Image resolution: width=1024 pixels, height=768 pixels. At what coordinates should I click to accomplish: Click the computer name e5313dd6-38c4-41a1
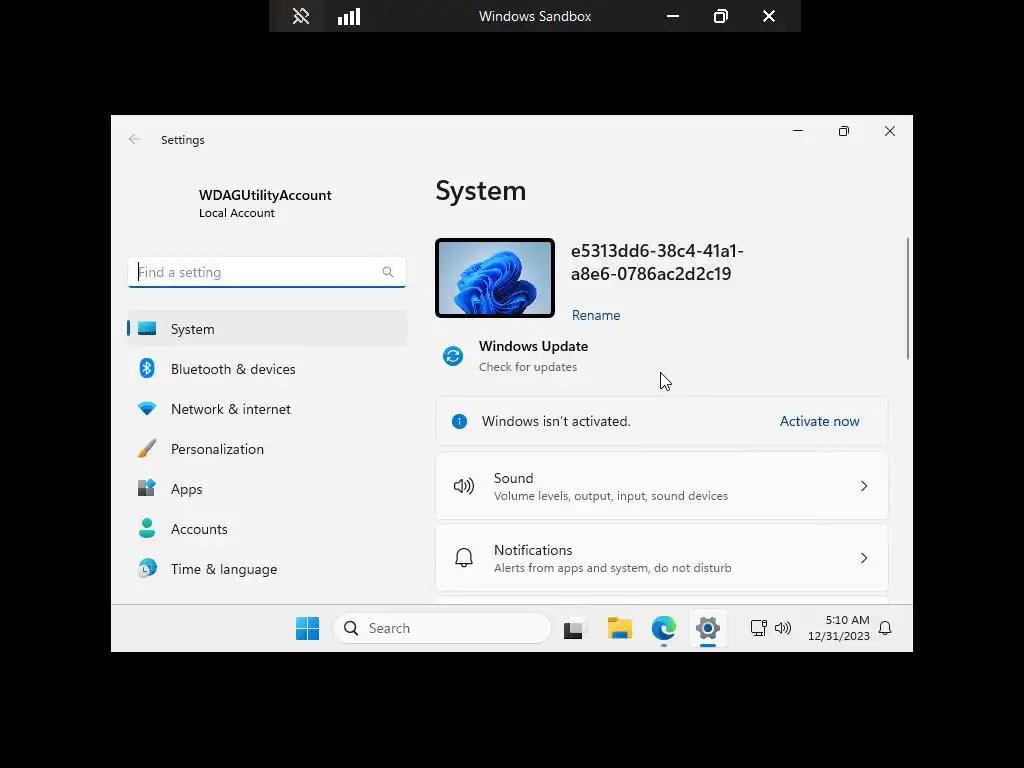click(657, 262)
